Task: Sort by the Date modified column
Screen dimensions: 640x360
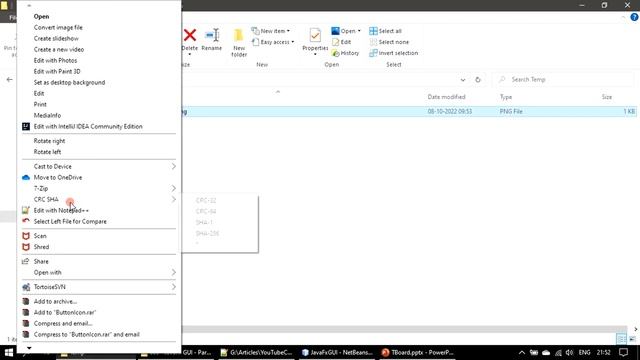Action: (446, 97)
